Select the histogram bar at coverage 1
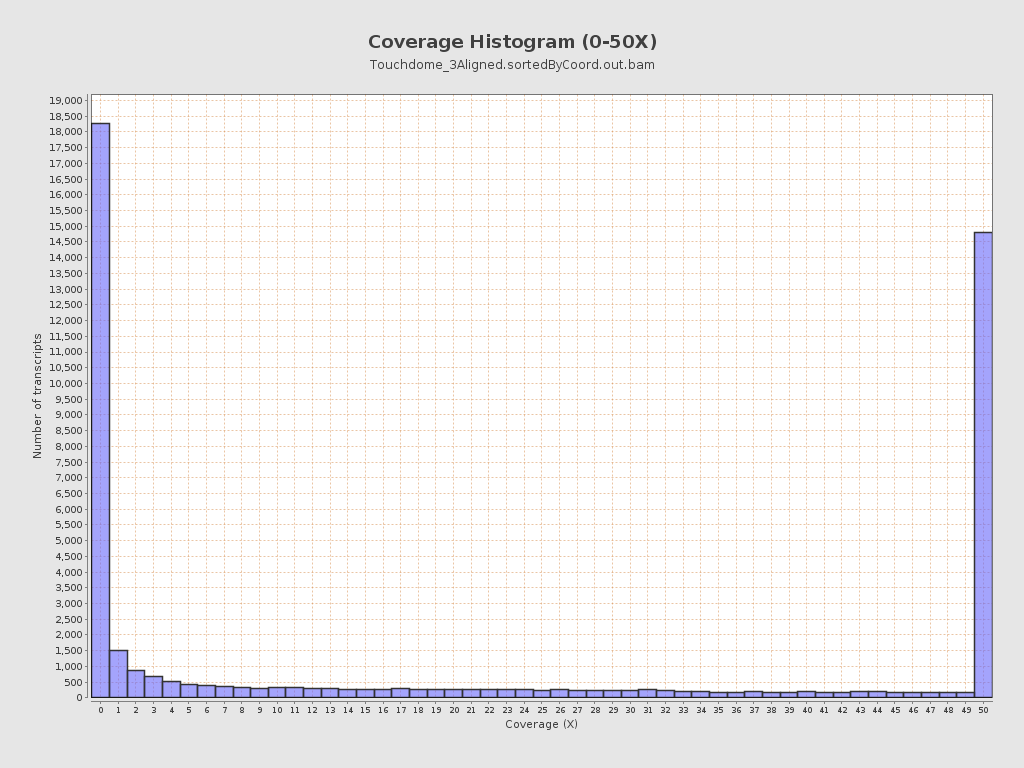The height and width of the screenshot is (768, 1024). [118, 674]
